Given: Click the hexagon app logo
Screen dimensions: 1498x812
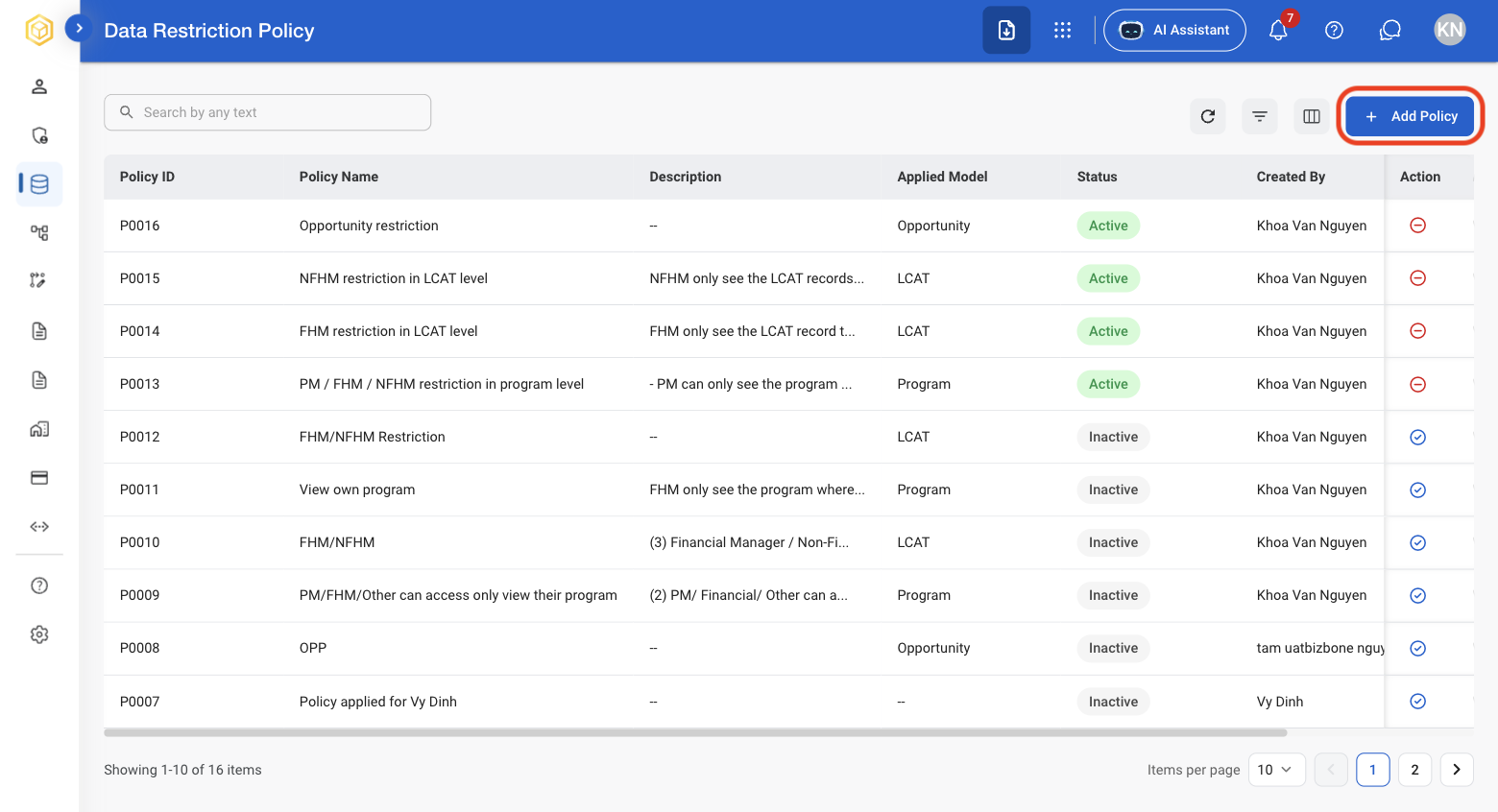Looking at the screenshot, I should tap(39, 31).
